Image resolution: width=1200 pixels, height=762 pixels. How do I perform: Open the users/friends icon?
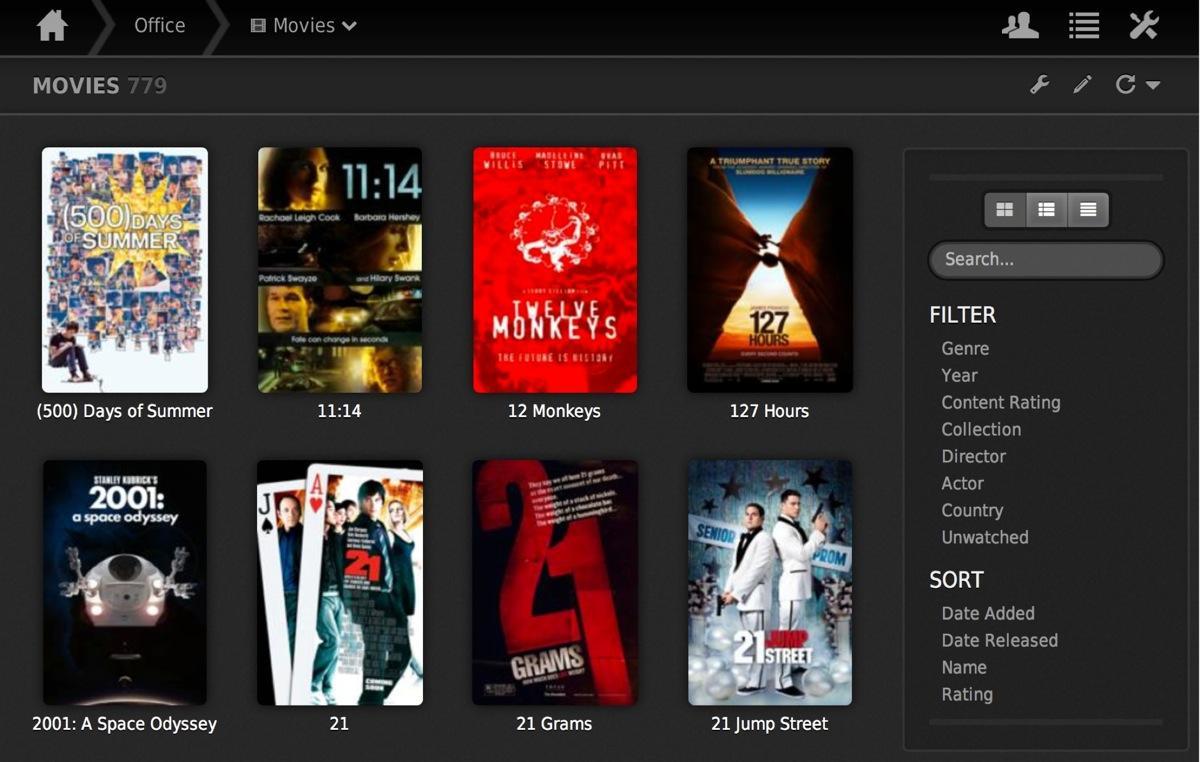point(1020,25)
